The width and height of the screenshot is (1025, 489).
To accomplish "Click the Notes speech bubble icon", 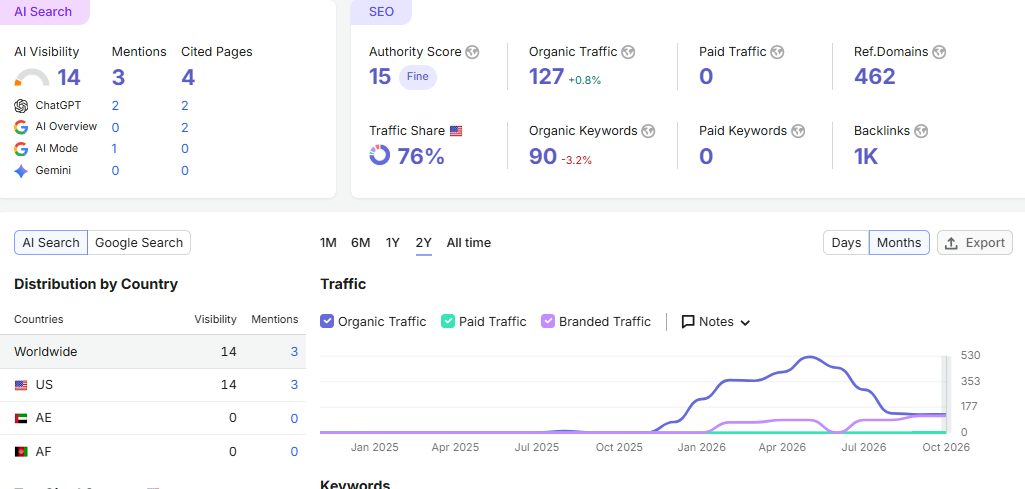I will pyautogui.click(x=688, y=322).
